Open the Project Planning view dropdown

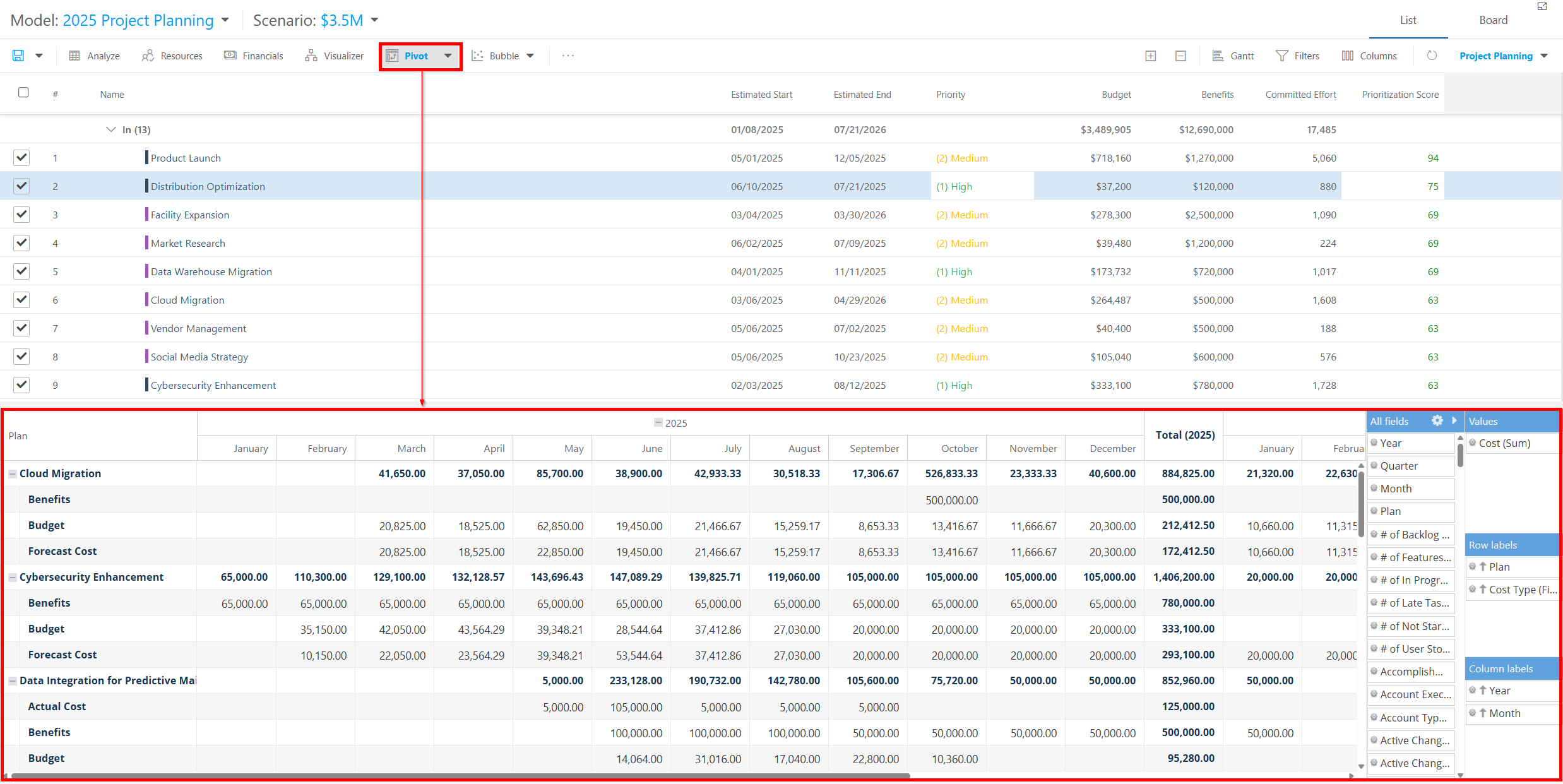[1503, 56]
